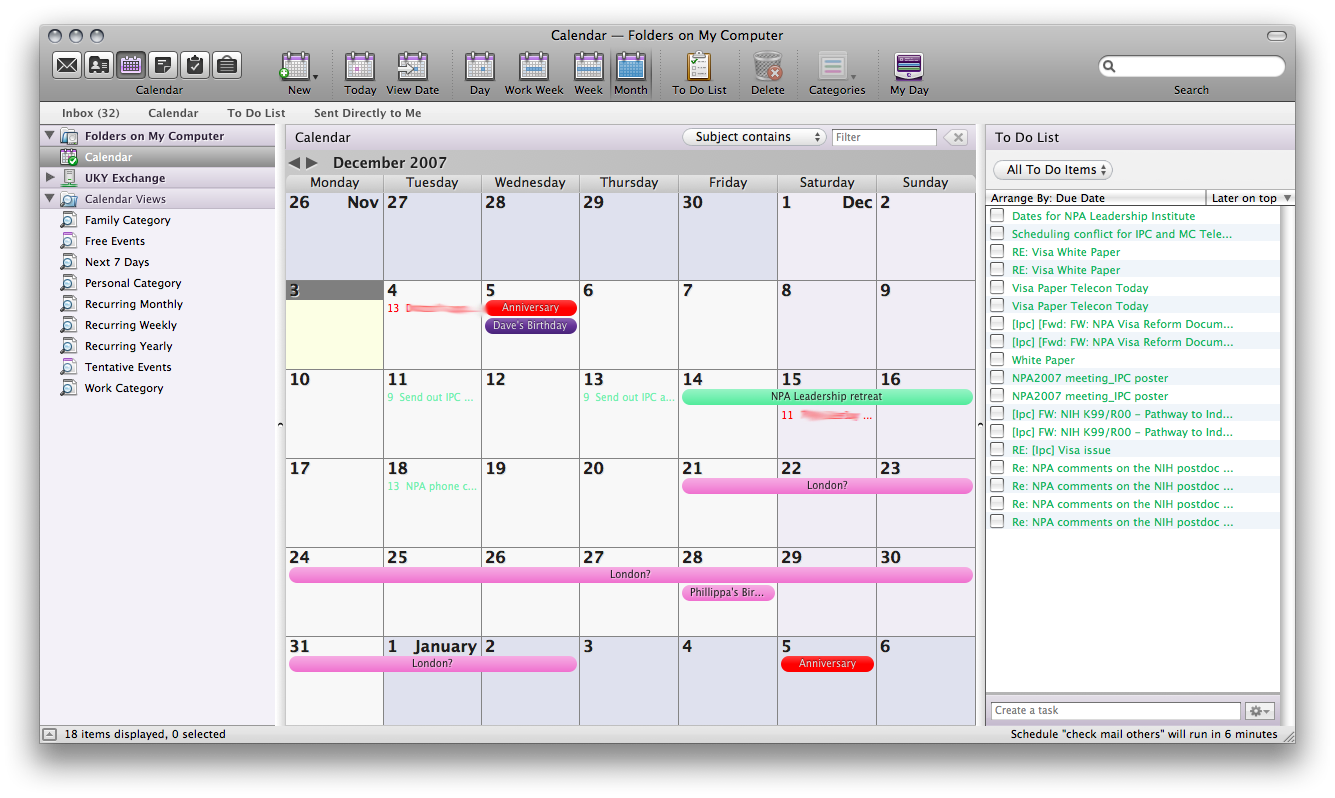Select To Do List favorites item
Viewport: 1335px width, 798px height.
[x=256, y=113]
